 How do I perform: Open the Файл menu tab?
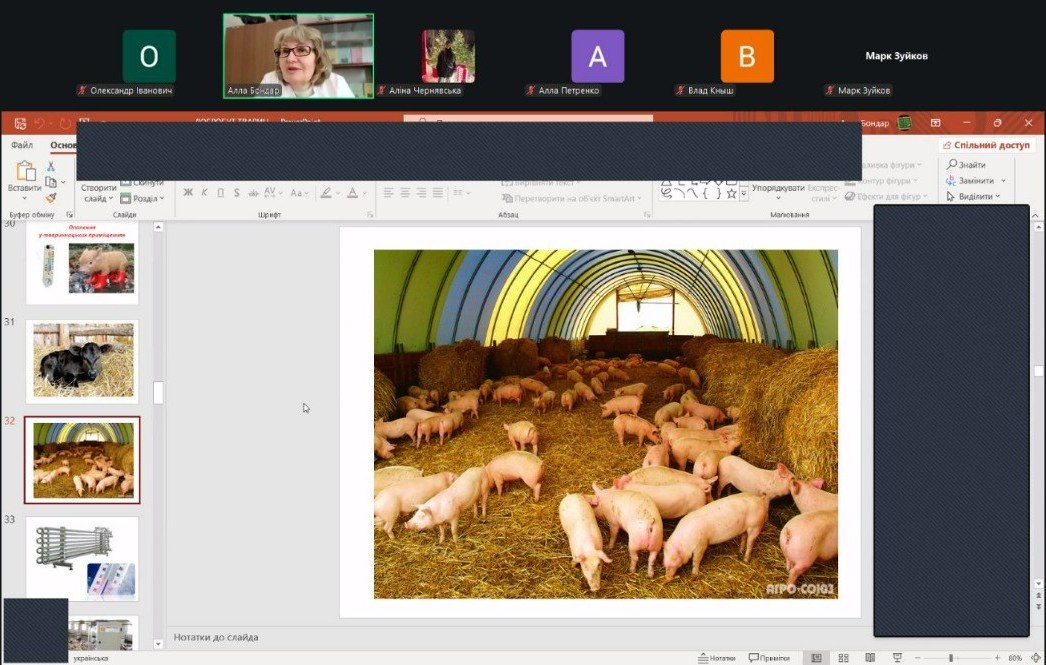(x=22, y=146)
